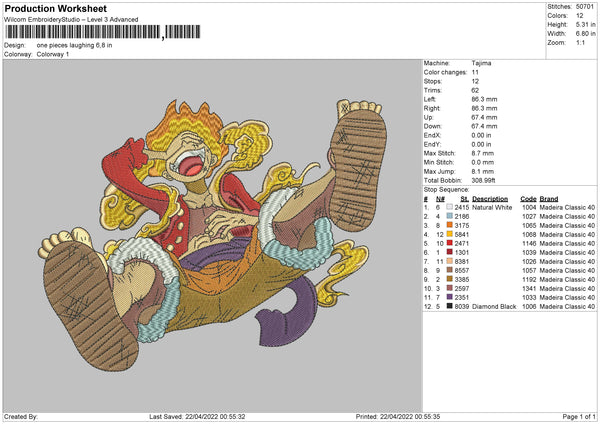The height and width of the screenshot is (424, 600).
Task: Select the 'EndY:' label
Action: point(432,144)
